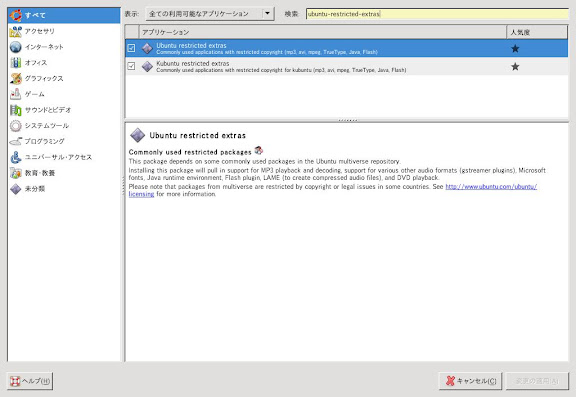576x397 pixels.
Task: Select the ゲーム category label
Action: [x=35, y=94]
